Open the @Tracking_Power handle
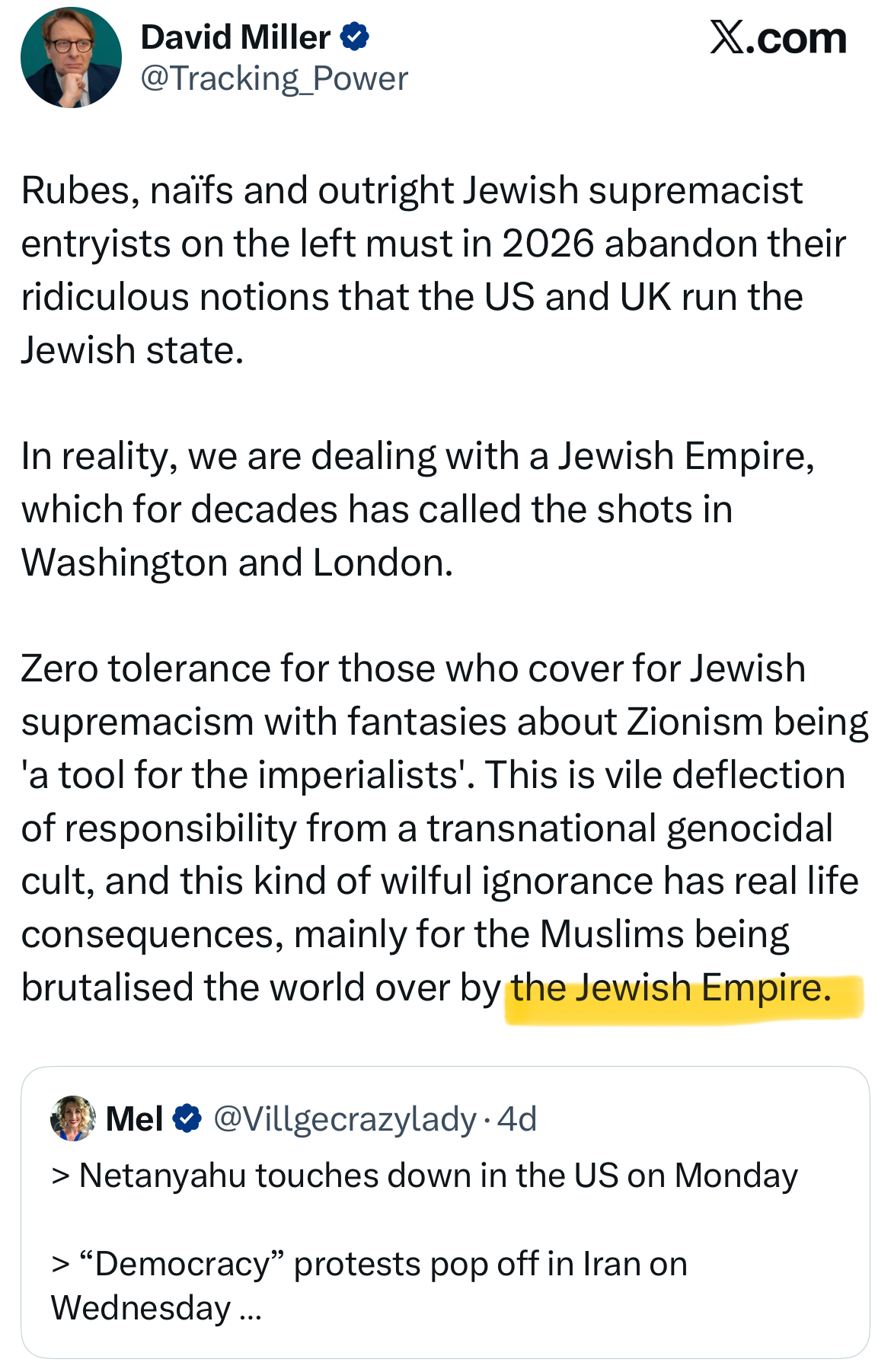The height and width of the screenshot is (1372, 891). tap(274, 78)
